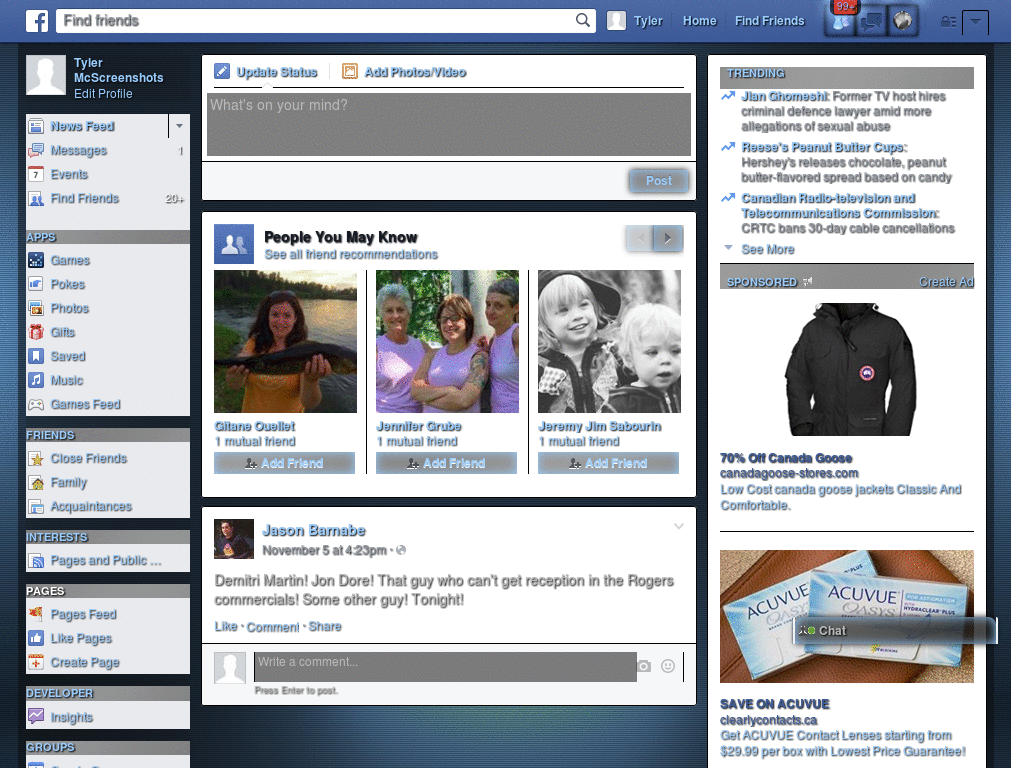Click the Post button
The width and height of the screenshot is (1024, 768).
pos(658,181)
